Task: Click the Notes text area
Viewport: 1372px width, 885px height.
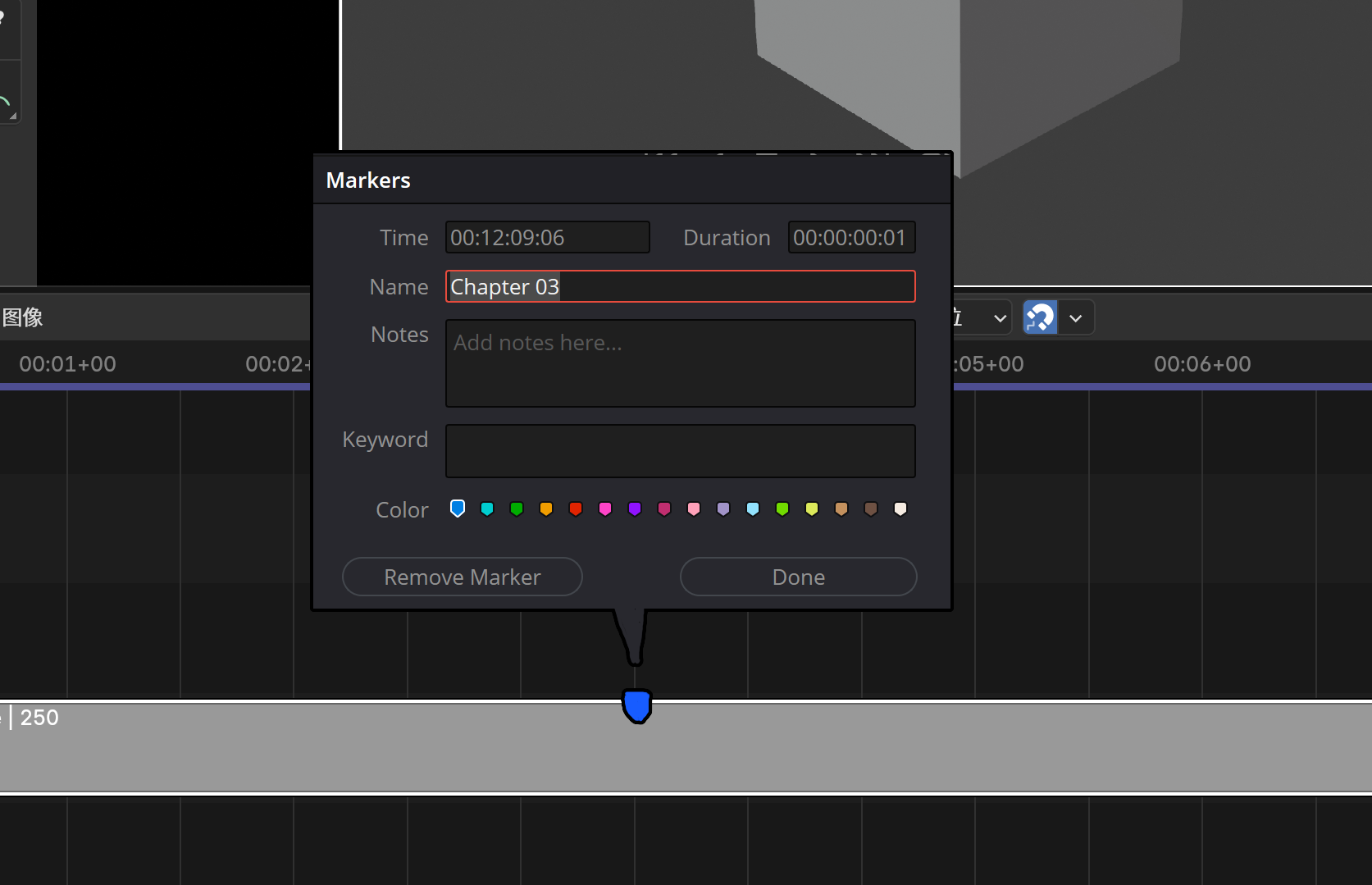Action: click(681, 363)
